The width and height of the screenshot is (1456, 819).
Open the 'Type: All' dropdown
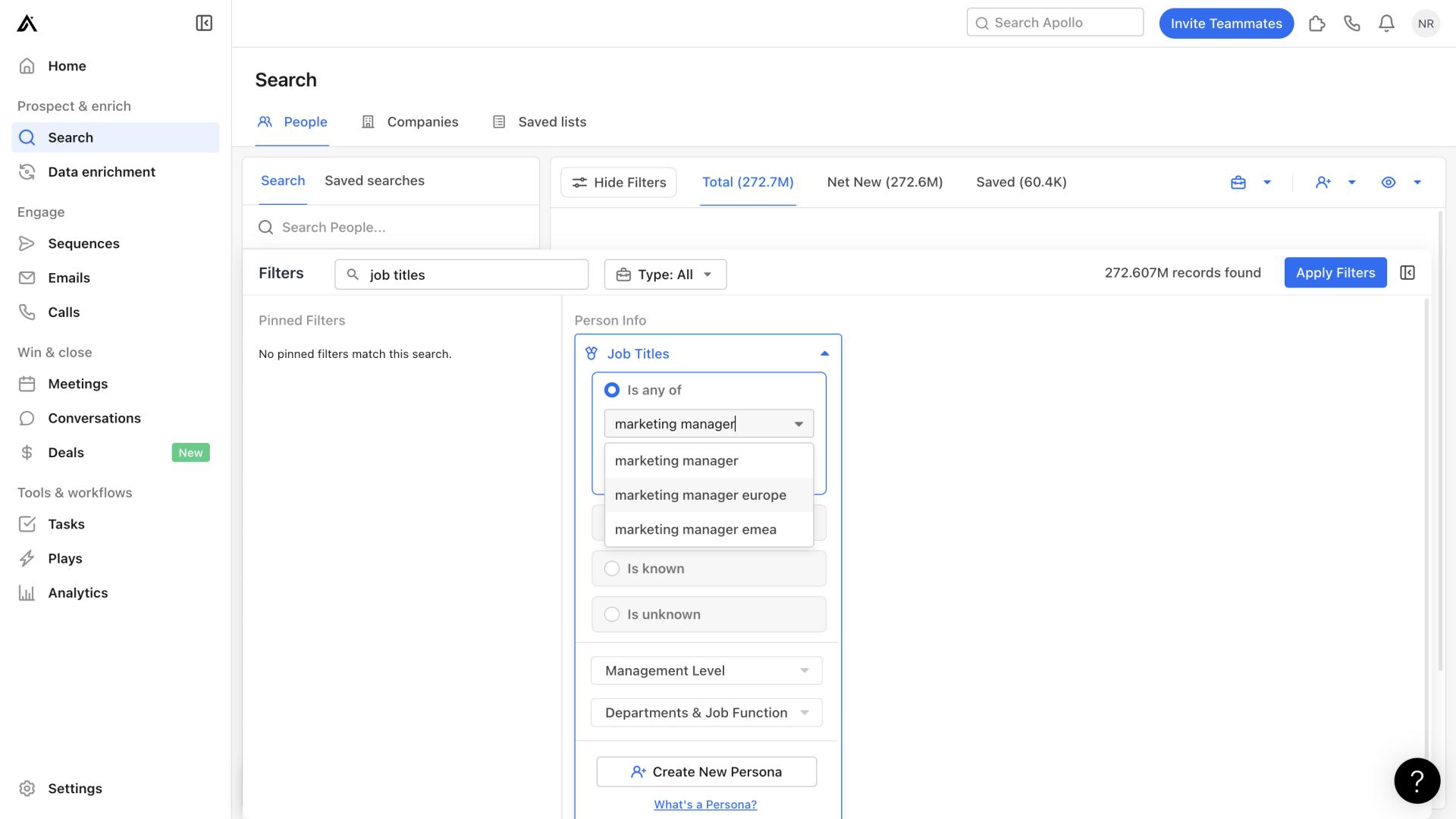click(665, 275)
